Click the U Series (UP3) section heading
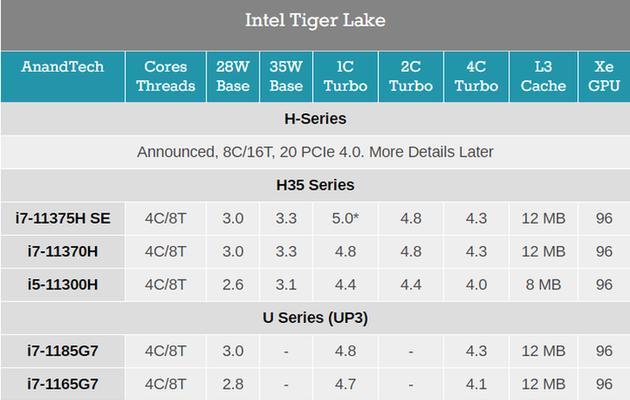Screen dimensions: 630x400 [315, 318]
